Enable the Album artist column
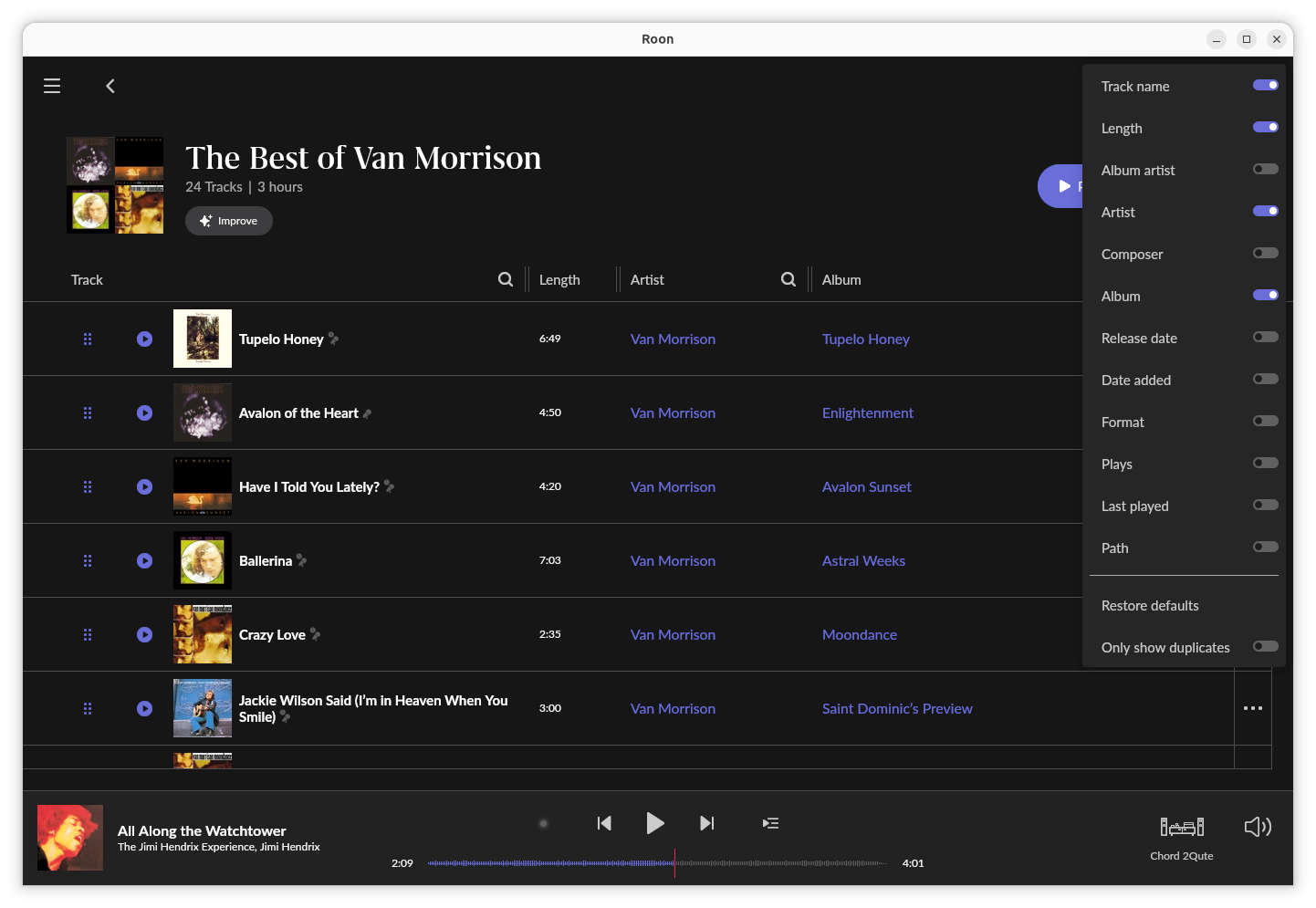Screen dimensions: 1316x908 coord(1266,169)
